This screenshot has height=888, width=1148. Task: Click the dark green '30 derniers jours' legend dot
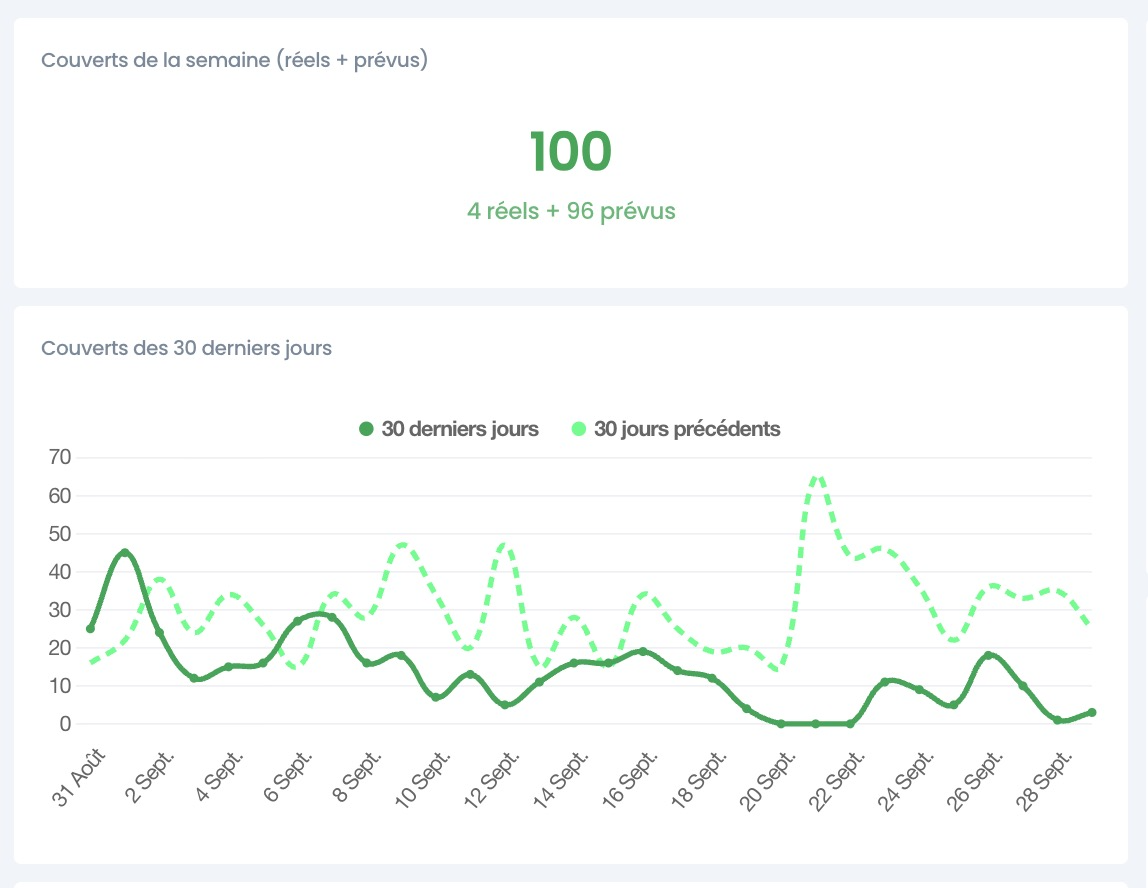[x=366, y=429]
